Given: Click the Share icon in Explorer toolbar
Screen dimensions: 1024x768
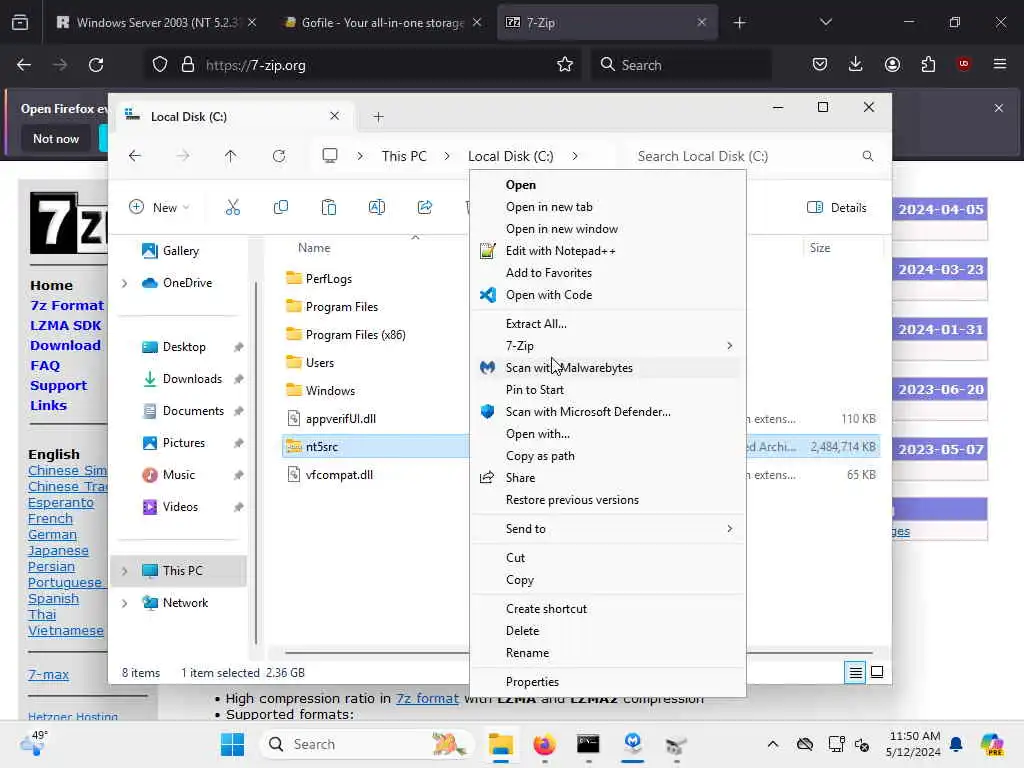Looking at the screenshot, I should (x=424, y=208).
